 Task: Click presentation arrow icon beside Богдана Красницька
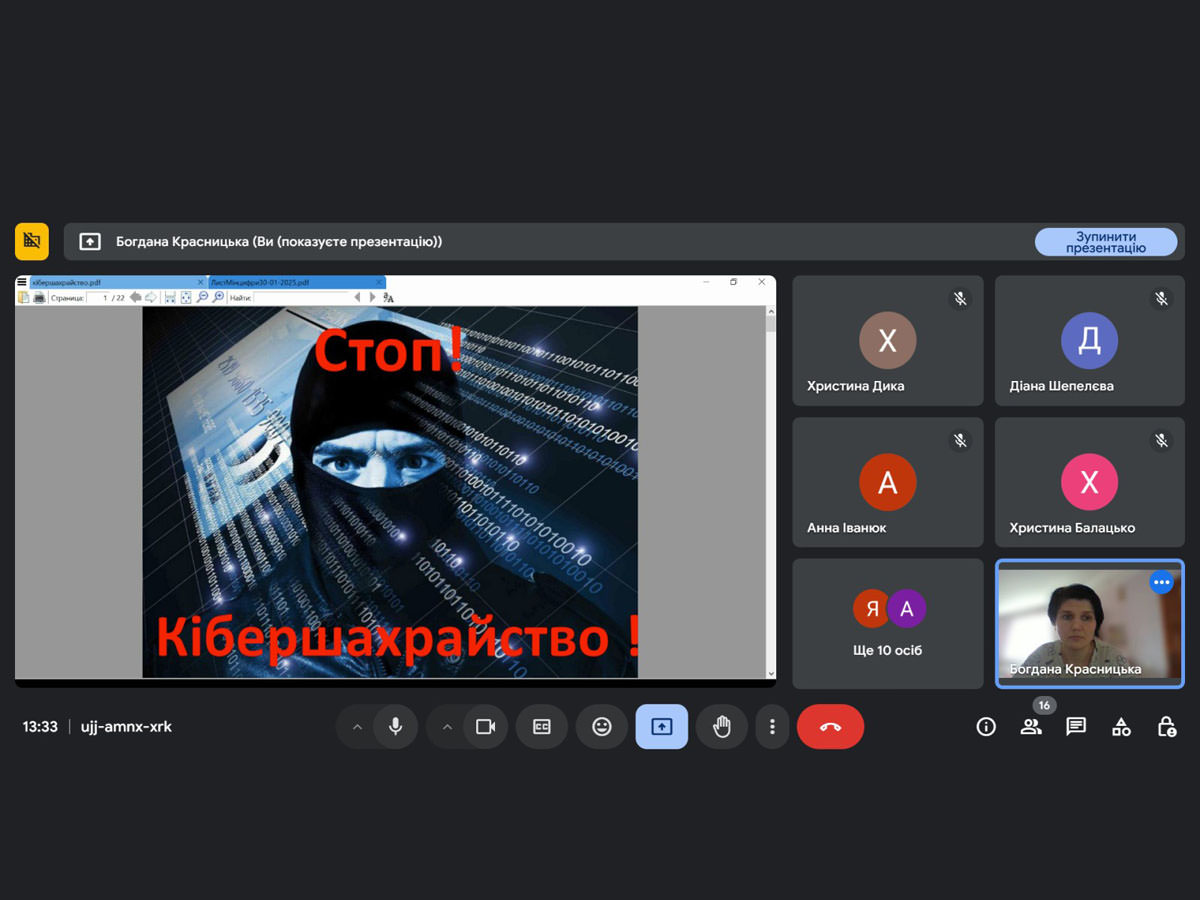(90, 241)
